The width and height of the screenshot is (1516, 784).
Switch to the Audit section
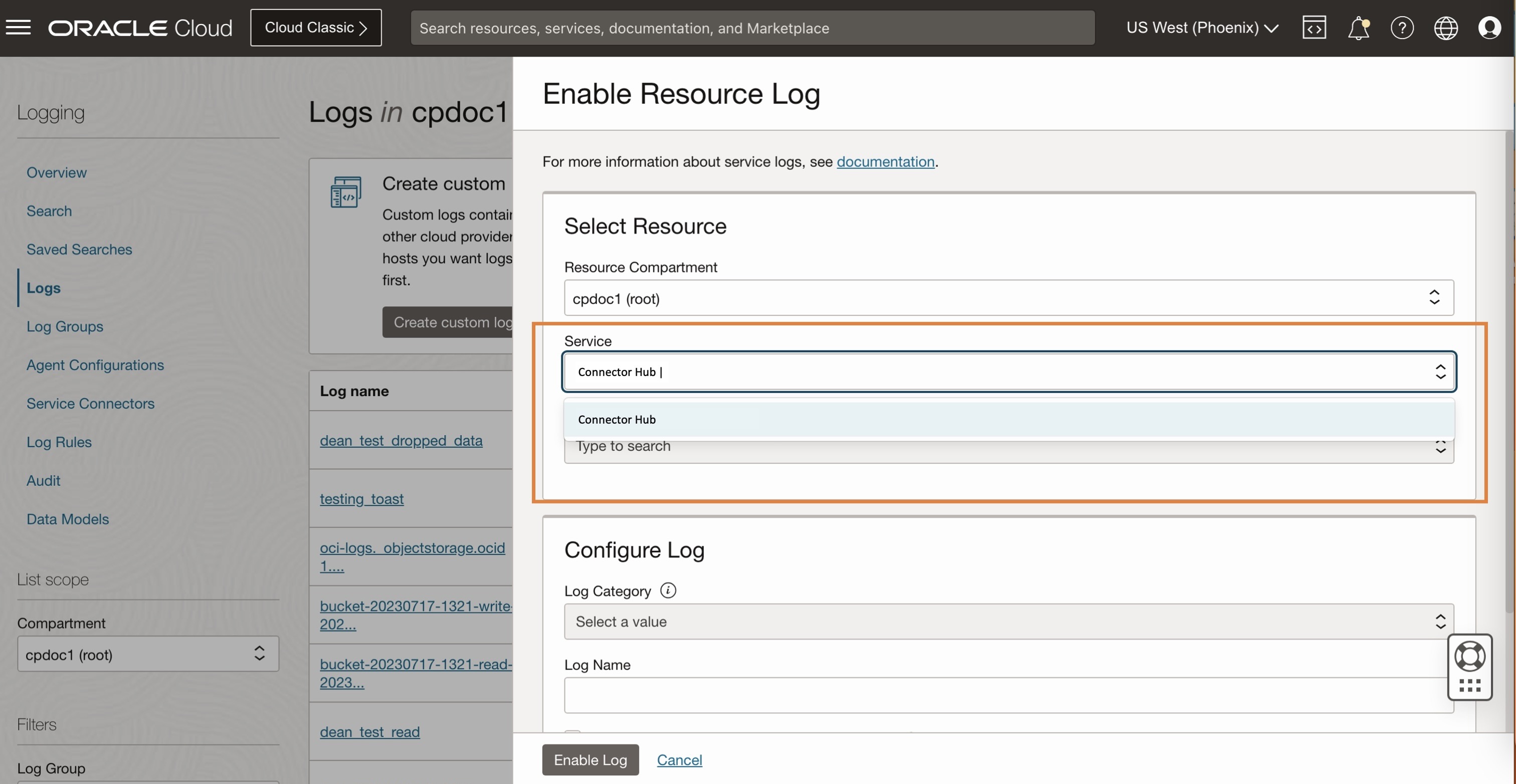[43, 480]
